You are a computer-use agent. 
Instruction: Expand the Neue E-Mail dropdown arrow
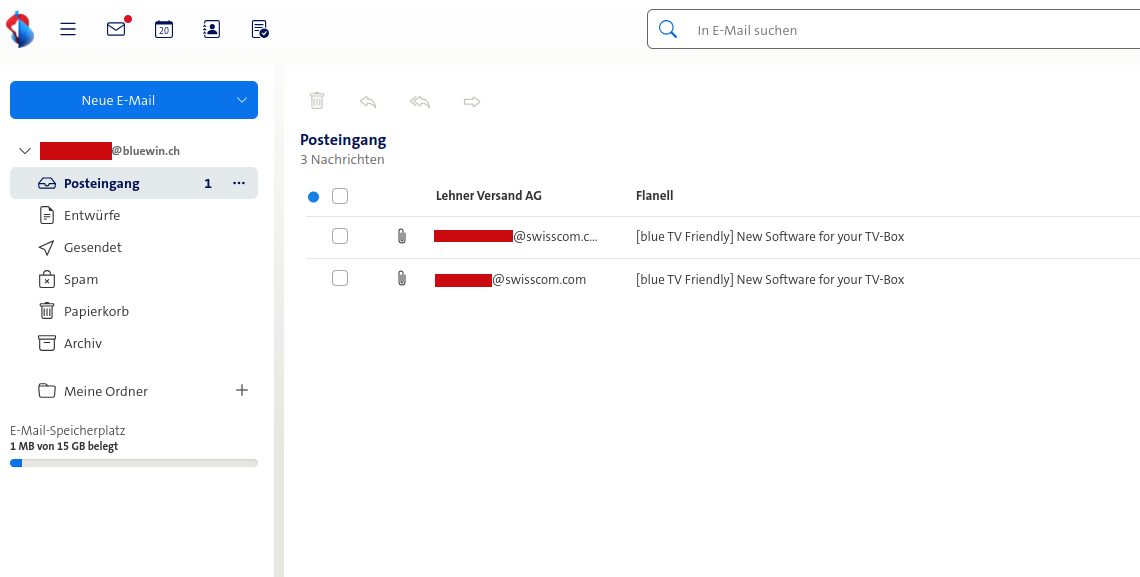tap(242, 100)
